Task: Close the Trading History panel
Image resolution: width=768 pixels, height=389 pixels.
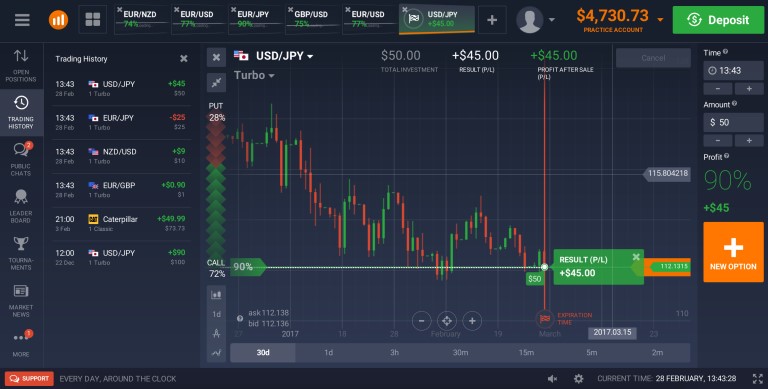Action: click(184, 59)
